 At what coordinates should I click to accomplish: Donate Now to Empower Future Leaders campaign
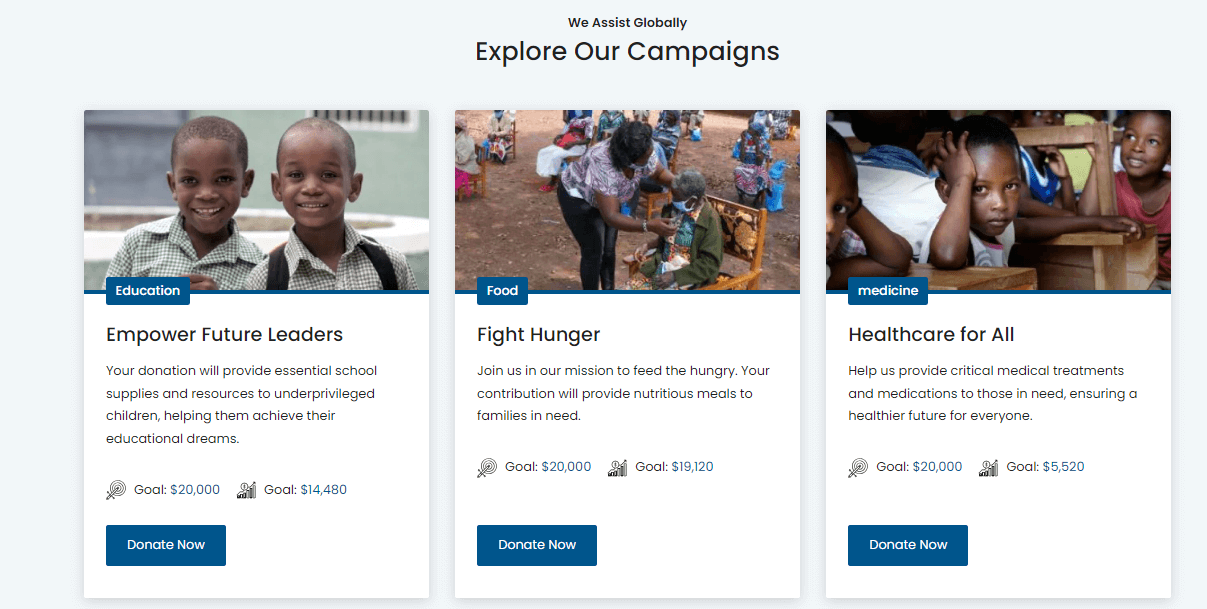point(166,545)
